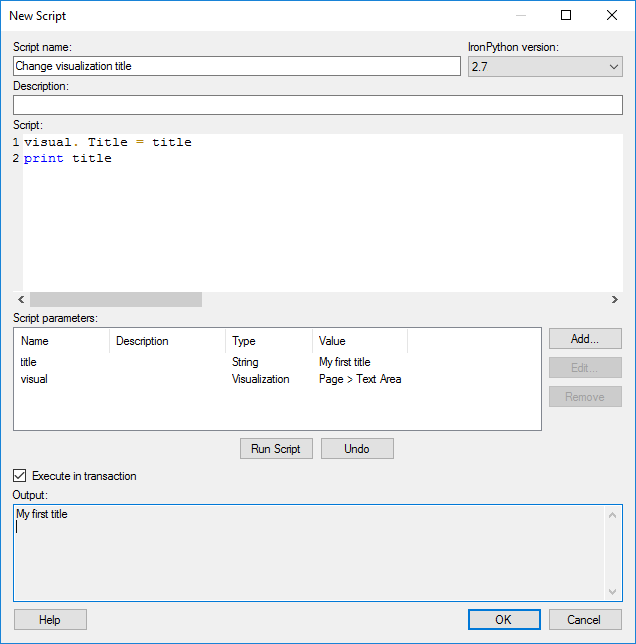Screen dimensions: 636x644
Task: Confirm dialog with OK button
Action: pos(504,620)
